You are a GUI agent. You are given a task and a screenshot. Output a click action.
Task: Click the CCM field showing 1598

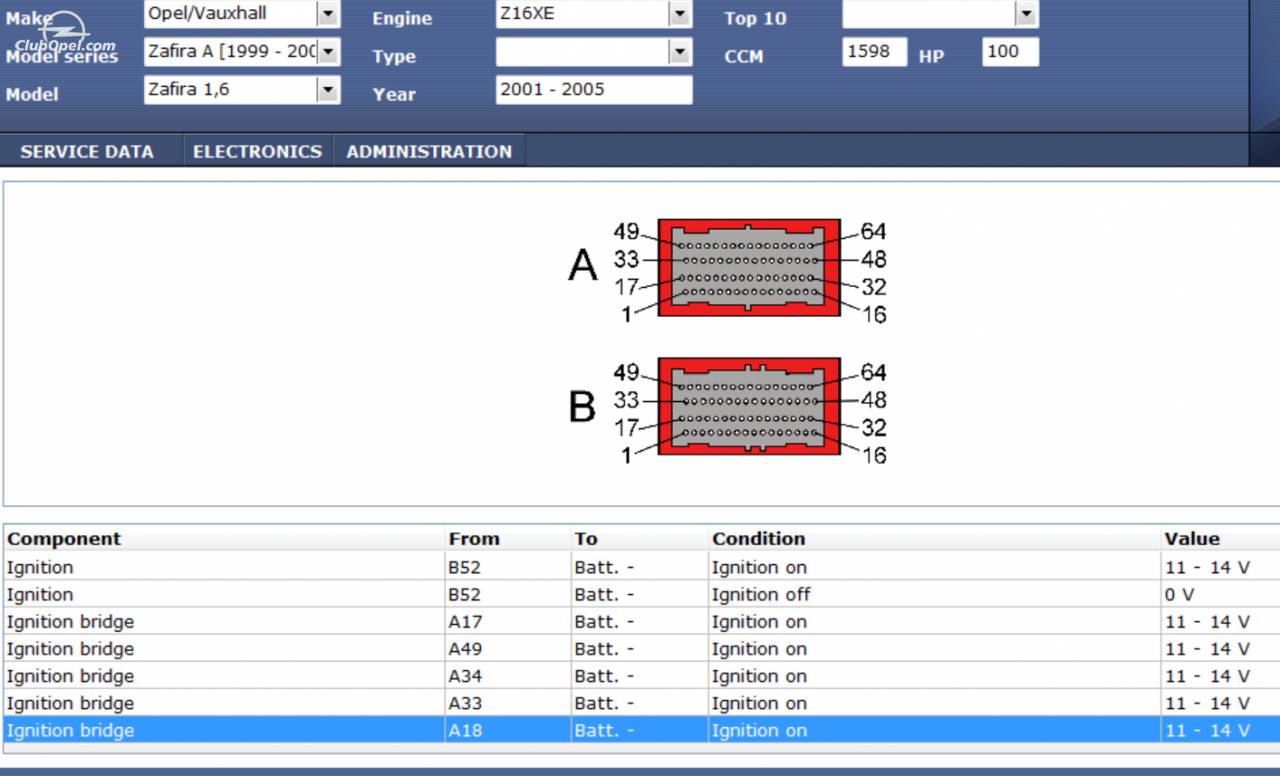(x=875, y=52)
